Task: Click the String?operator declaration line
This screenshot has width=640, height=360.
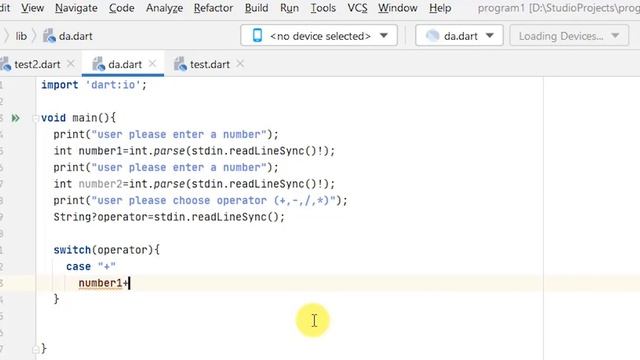Action: [169, 217]
